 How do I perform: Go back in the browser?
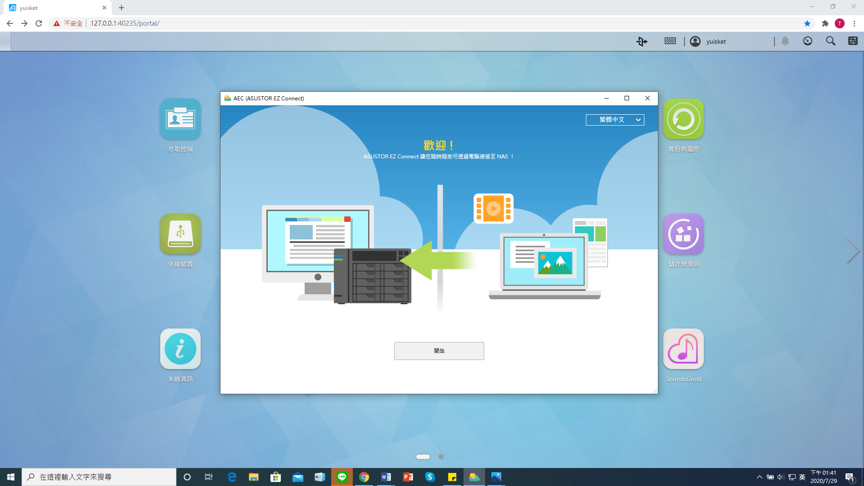[9, 23]
